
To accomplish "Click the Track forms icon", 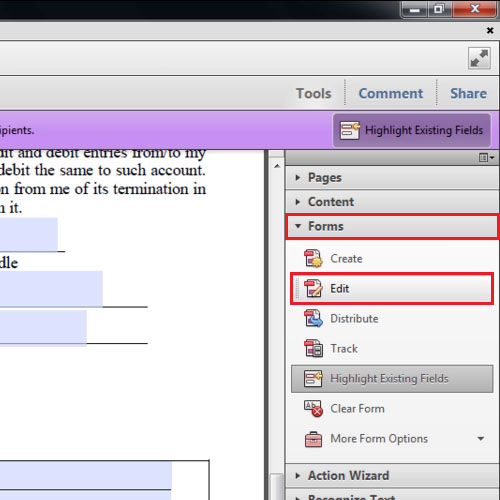I will point(313,349).
